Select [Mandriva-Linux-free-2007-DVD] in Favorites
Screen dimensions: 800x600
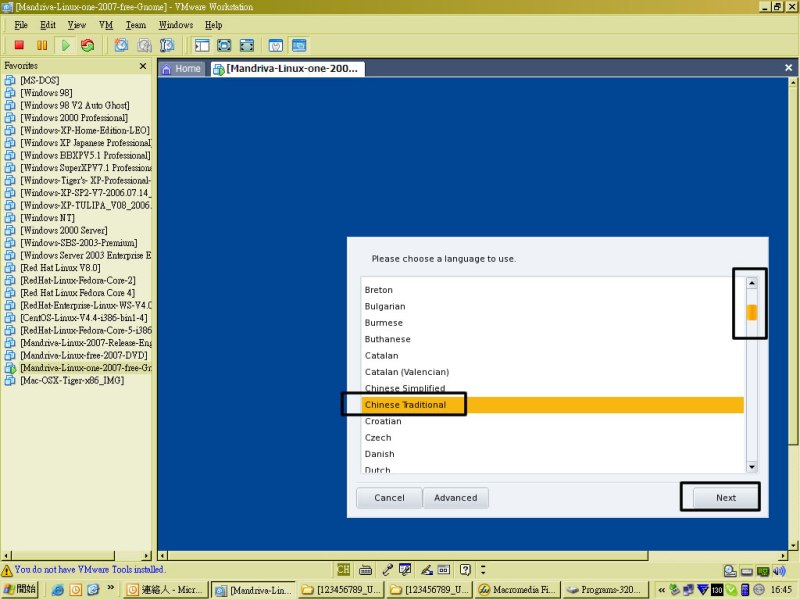(x=84, y=355)
